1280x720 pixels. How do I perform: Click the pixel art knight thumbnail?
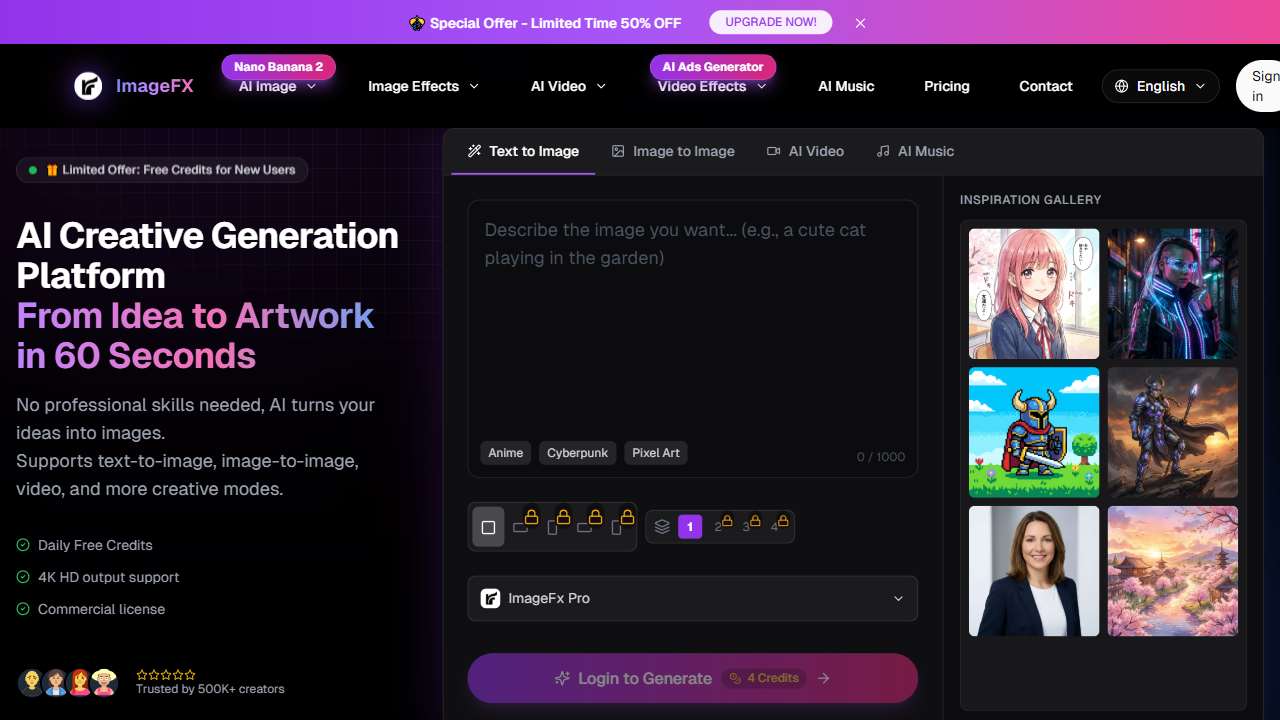(x=1034, y=432)
